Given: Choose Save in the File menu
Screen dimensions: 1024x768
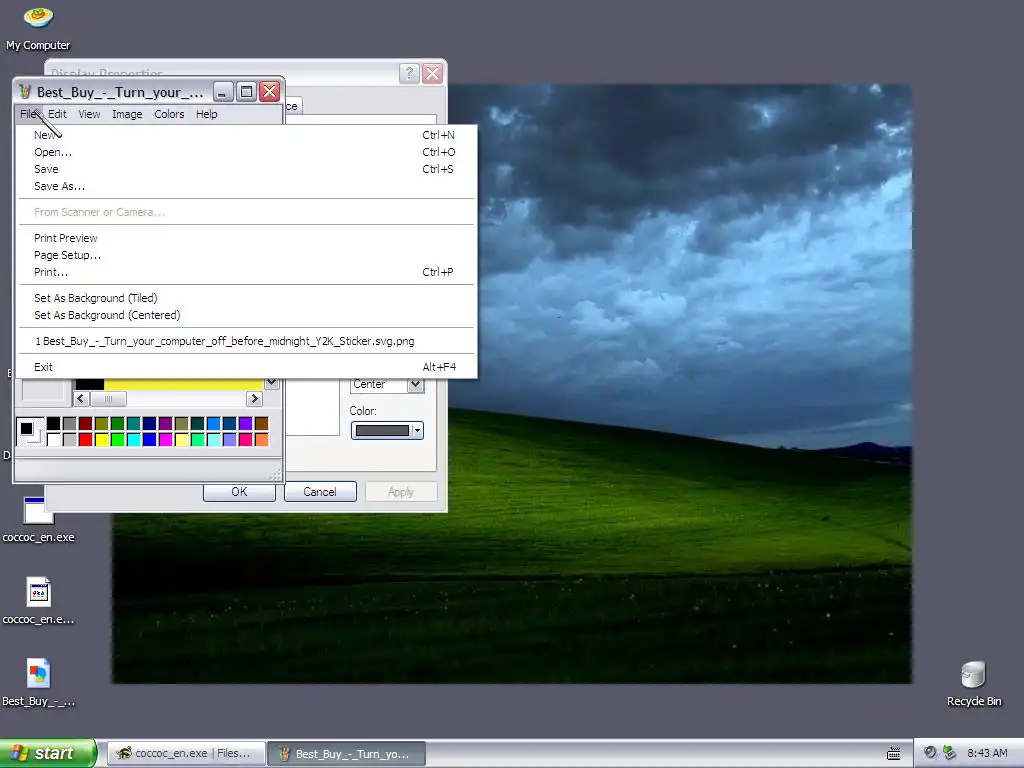Looking at the screenshot, I should coord(246,169).
